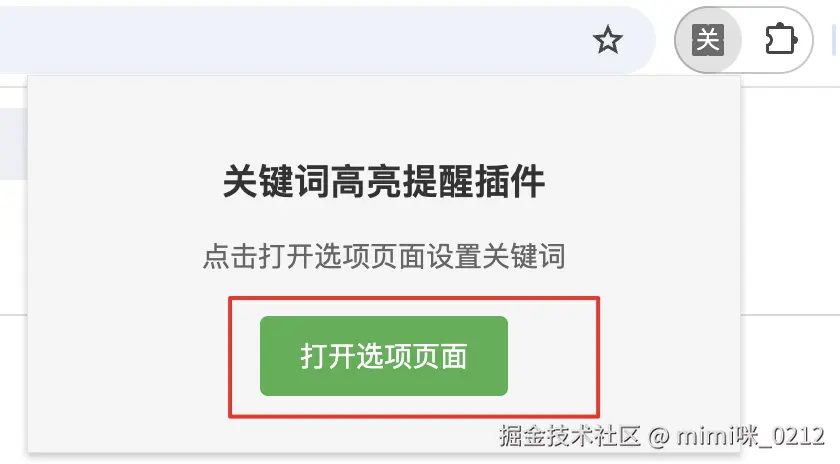
Task: Click empty space above the popup title
Action: [384, 121]
